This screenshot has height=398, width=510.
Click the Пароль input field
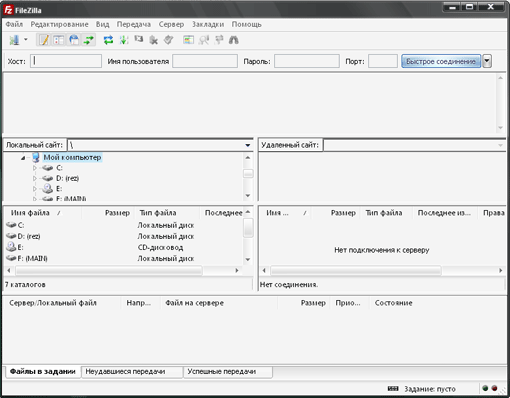click(x=307, y=61)
